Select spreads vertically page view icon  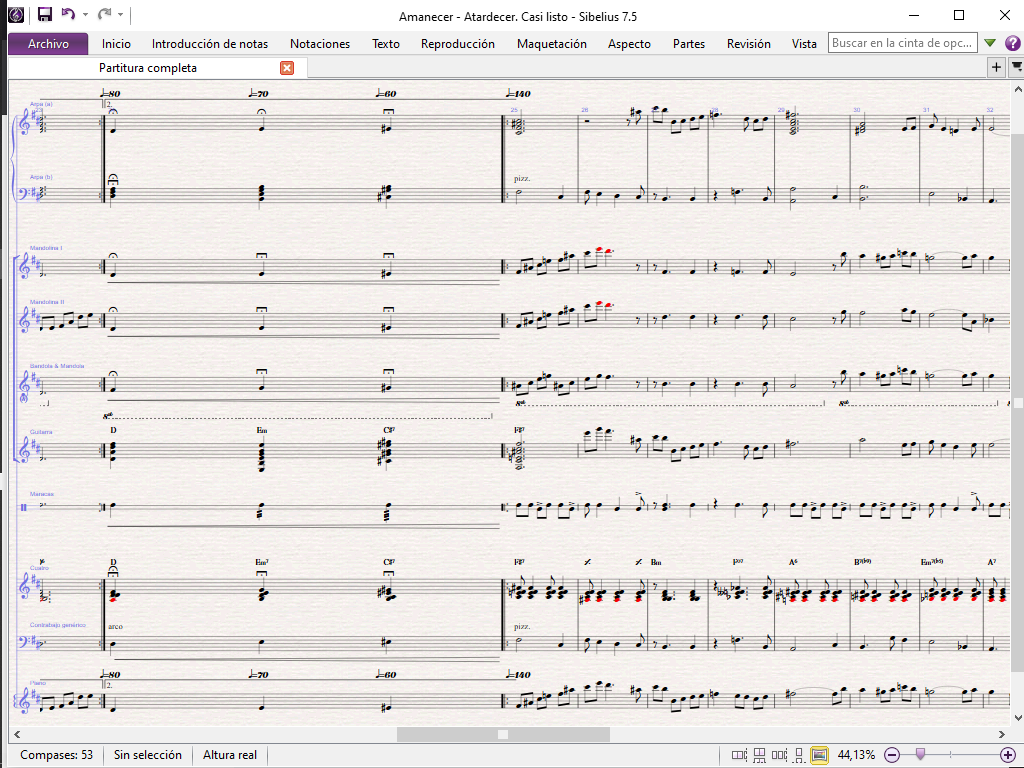click(759, 755)
